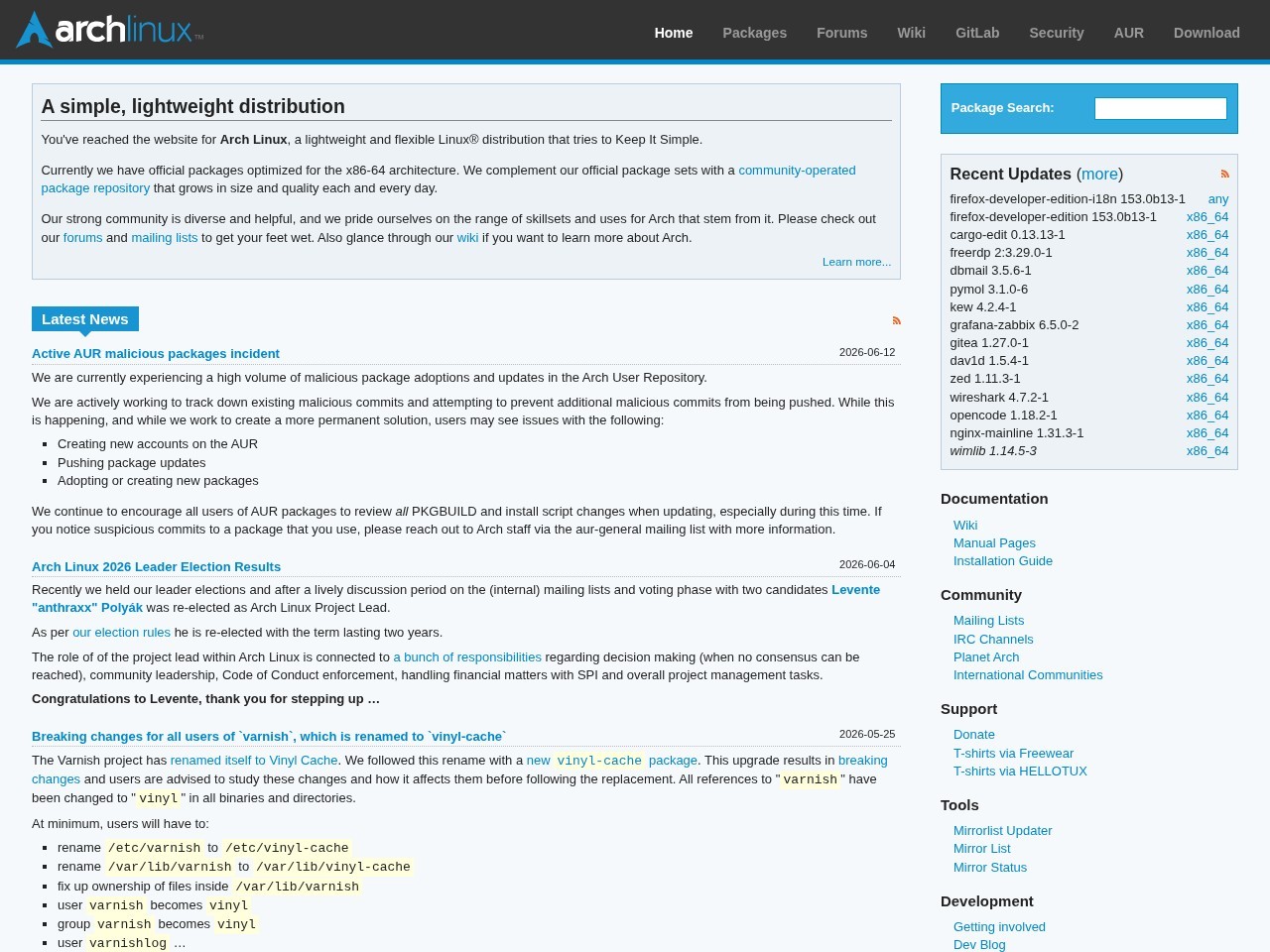Open renamed itself to Vinyl Cache link
Image resolution: width=1270 pixels, height=952 pixels.
(254, 761)
